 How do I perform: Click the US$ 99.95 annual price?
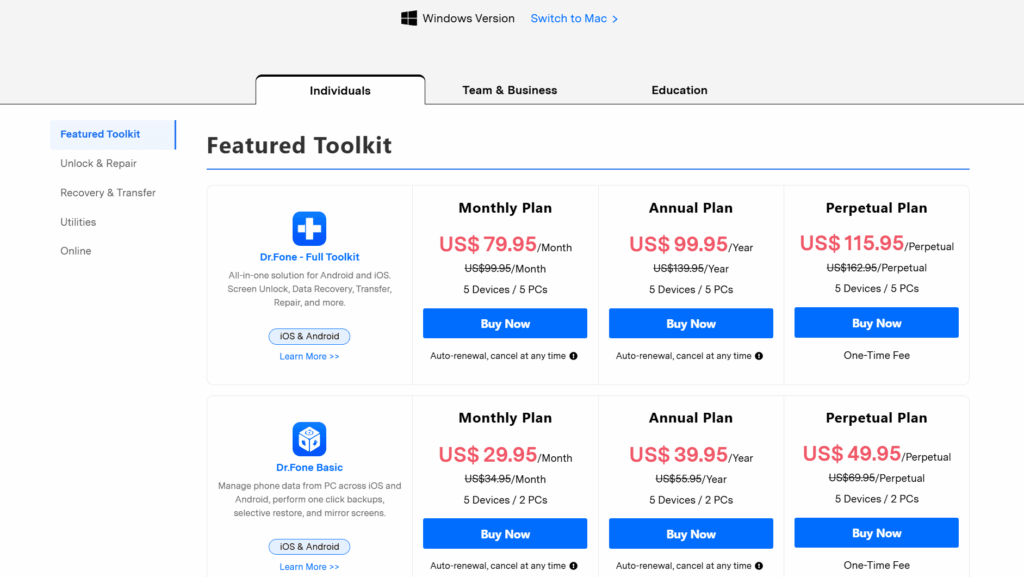pos(678,244)
